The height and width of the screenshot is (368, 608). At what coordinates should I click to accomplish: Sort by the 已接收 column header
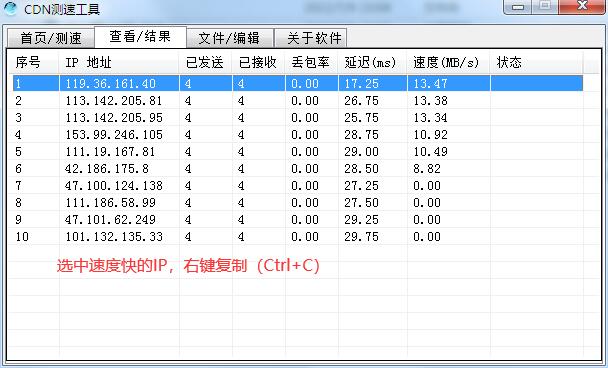(x=259, y=62)
